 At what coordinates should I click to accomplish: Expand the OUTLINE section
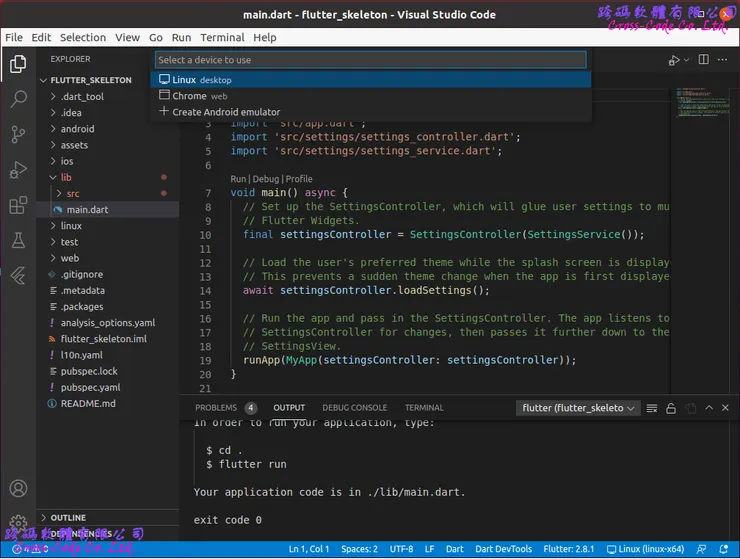(x=68, y=518)
